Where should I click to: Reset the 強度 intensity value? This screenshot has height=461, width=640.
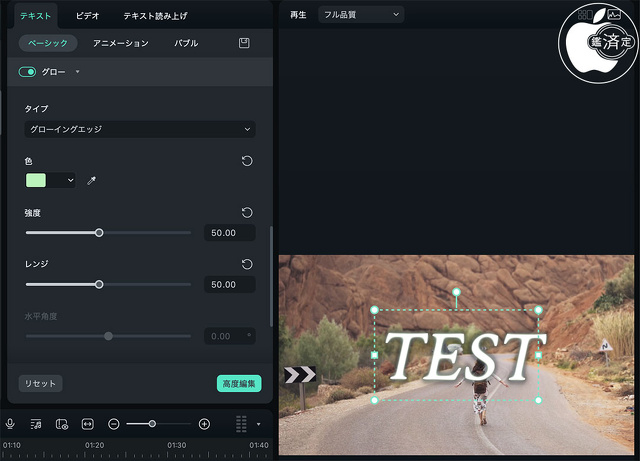247,213
